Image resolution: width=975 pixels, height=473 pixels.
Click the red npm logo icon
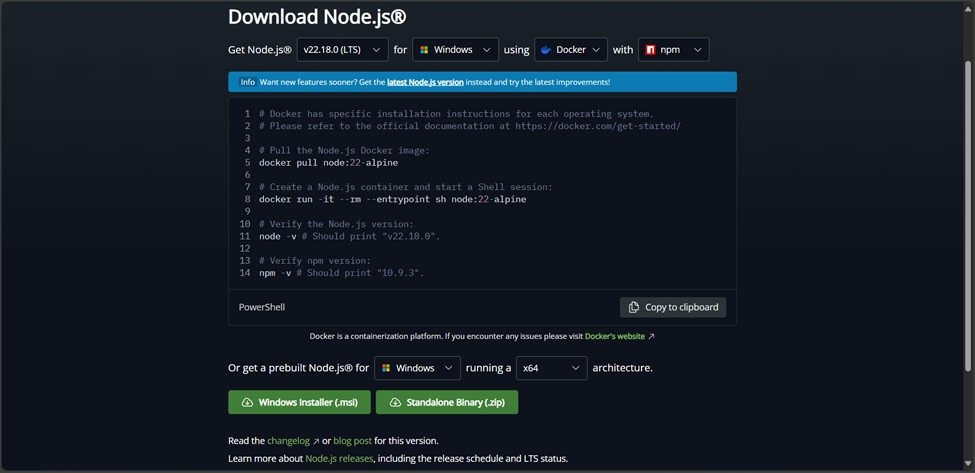650,50
